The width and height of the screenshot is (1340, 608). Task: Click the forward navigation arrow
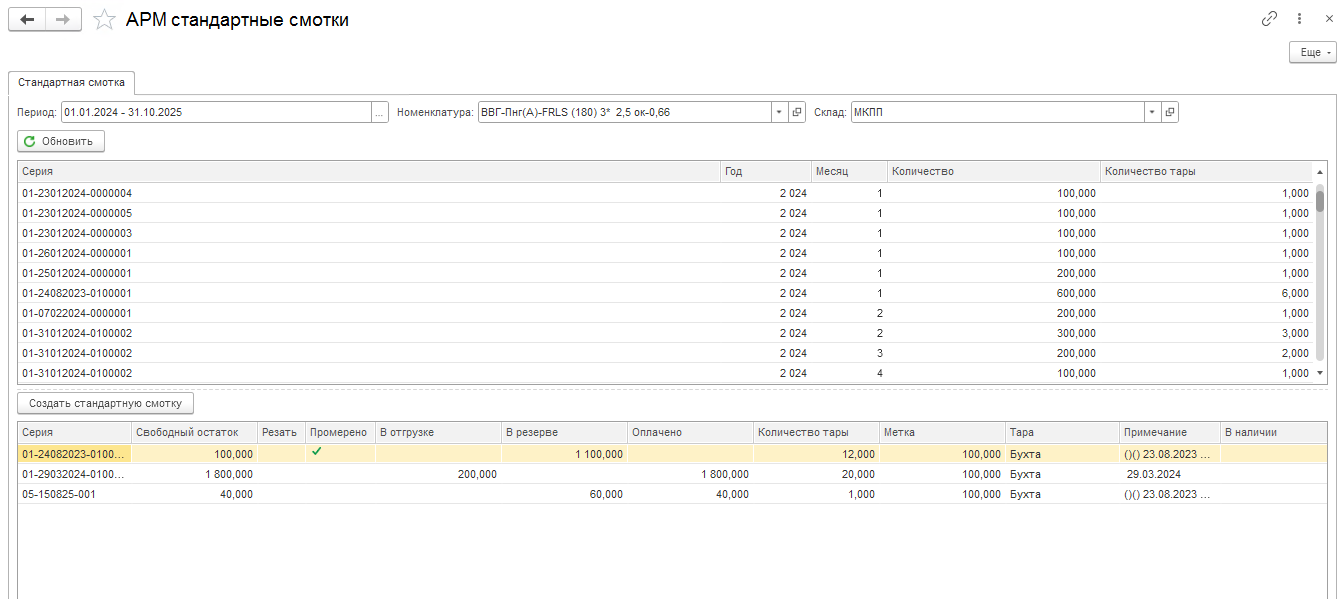[x=63, y=20]
